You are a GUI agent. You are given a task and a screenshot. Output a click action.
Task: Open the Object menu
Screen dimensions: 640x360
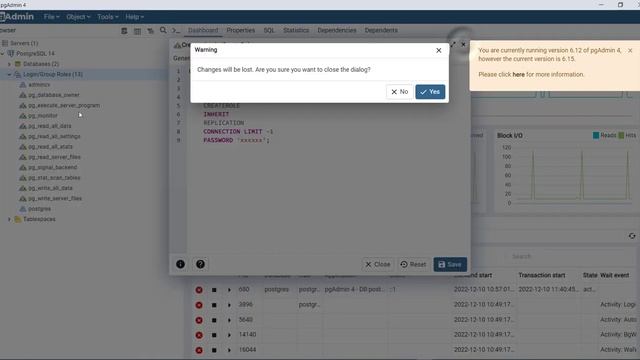78,17
